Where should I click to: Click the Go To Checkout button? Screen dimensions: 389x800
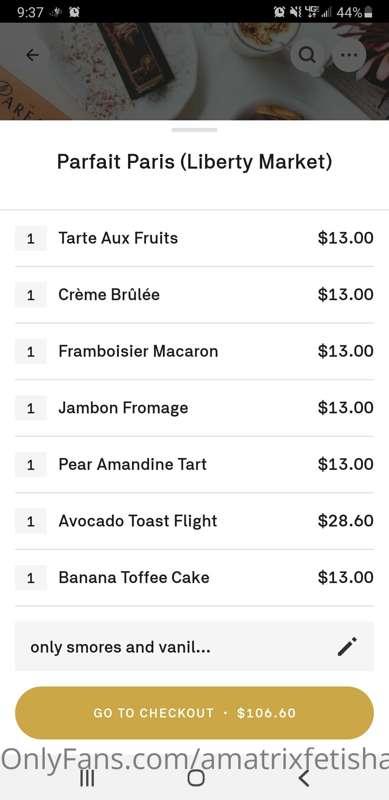[194, 713]
